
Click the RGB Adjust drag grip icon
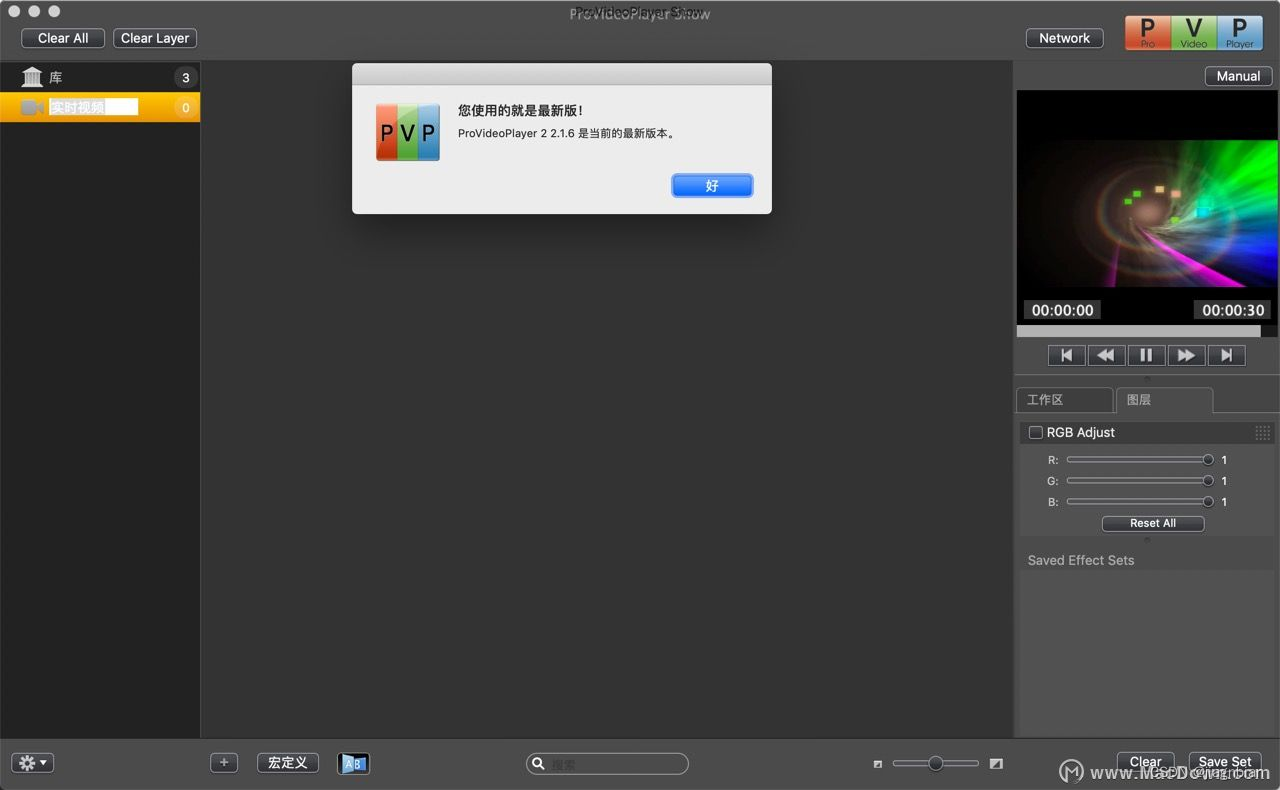[1263, 433]
